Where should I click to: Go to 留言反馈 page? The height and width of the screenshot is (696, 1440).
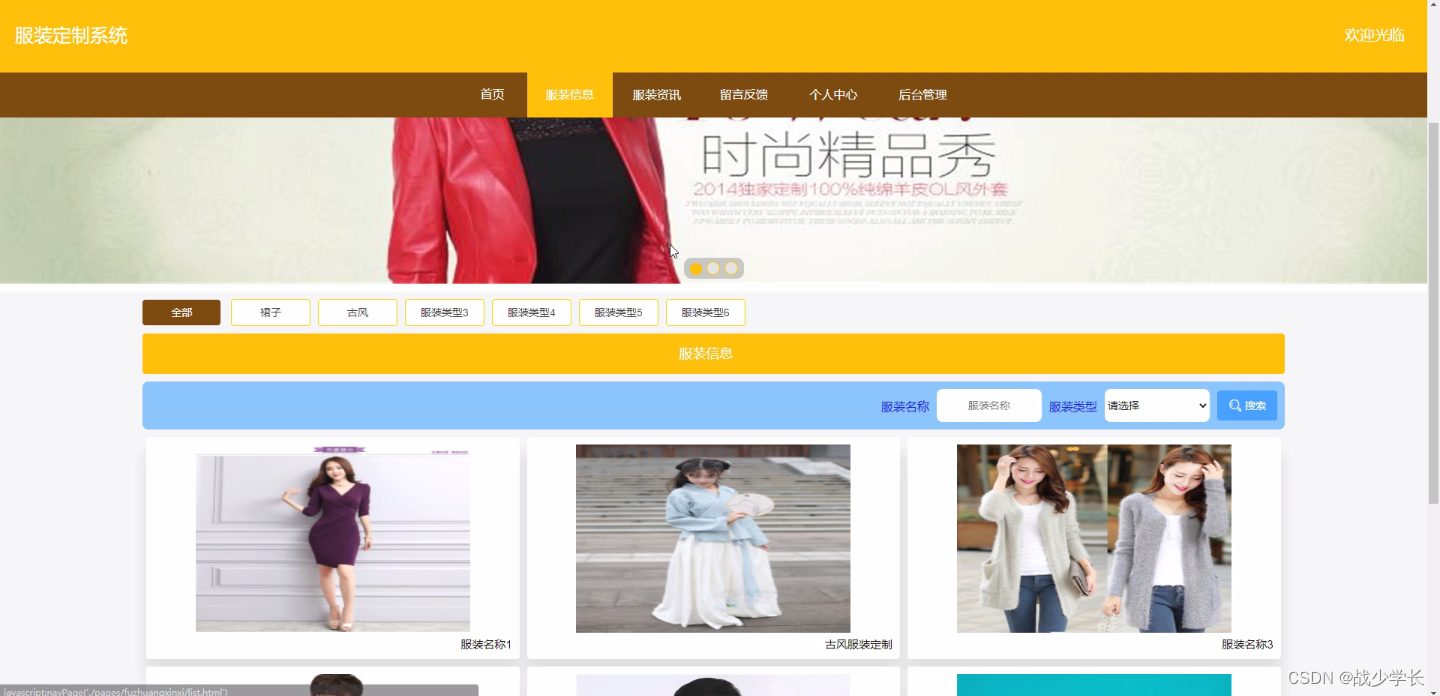tap(744, 95)
